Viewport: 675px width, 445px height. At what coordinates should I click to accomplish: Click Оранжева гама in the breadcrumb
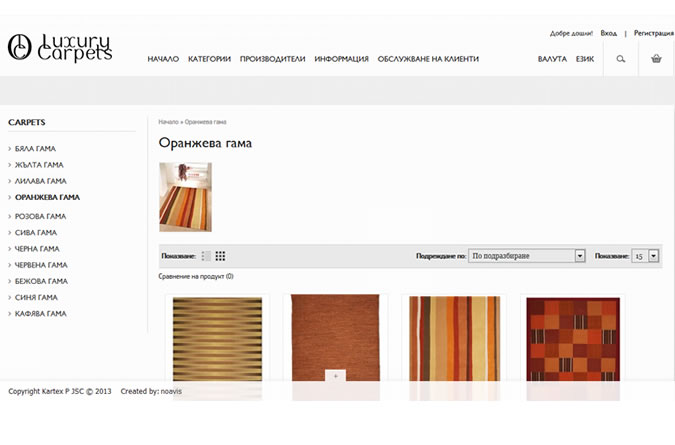click(x=205, y=122)
